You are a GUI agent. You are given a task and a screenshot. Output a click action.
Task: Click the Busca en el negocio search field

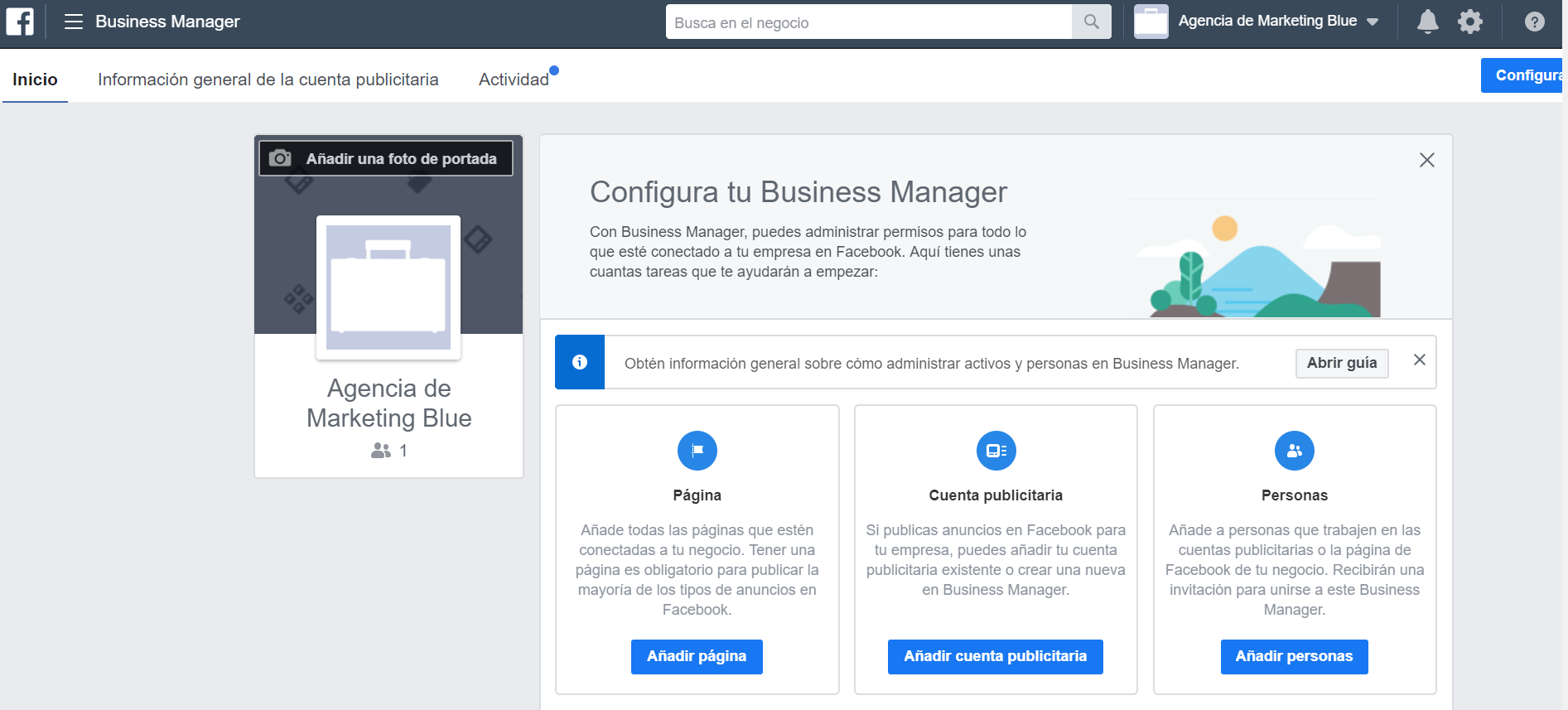tap(868, 22)
